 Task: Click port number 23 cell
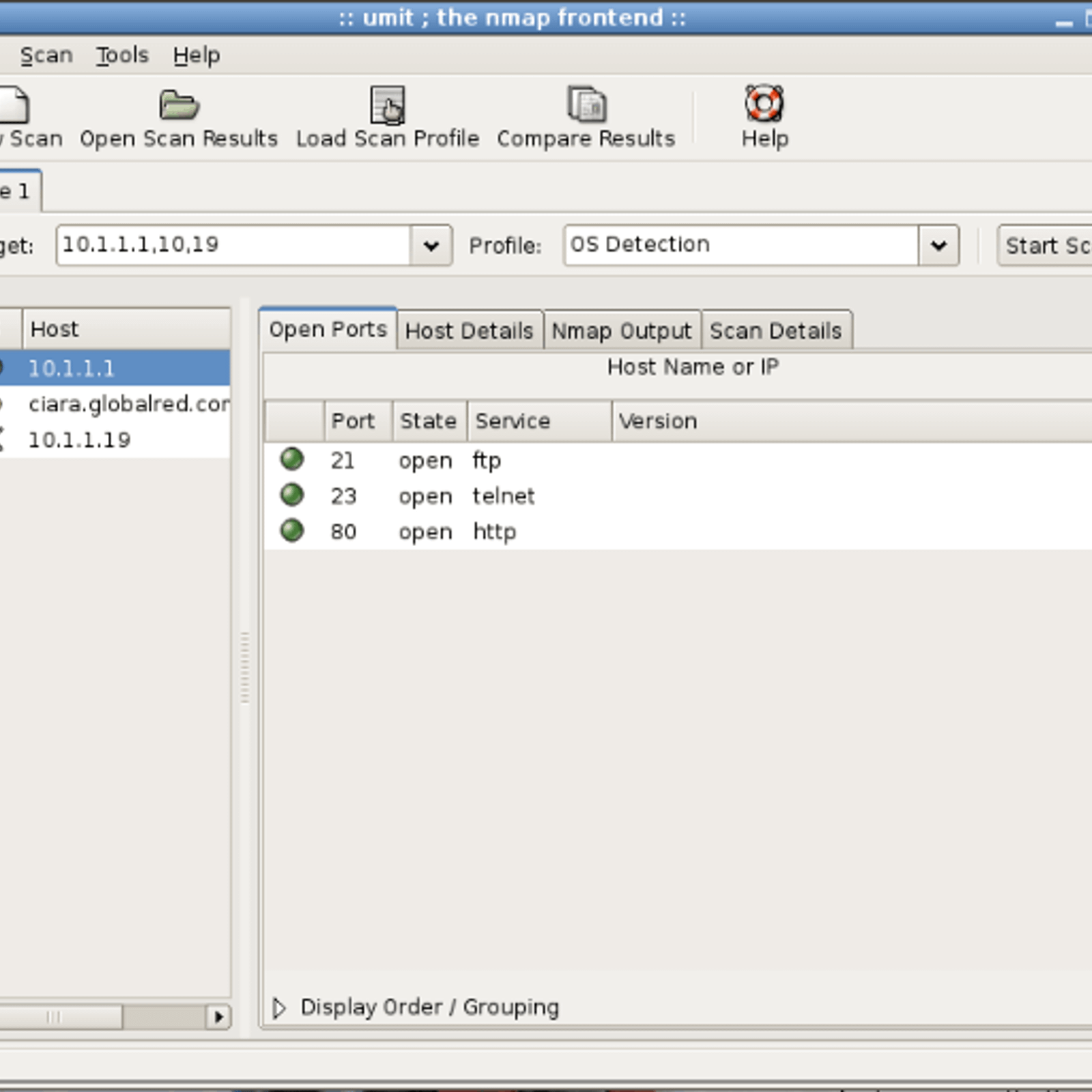343,496
